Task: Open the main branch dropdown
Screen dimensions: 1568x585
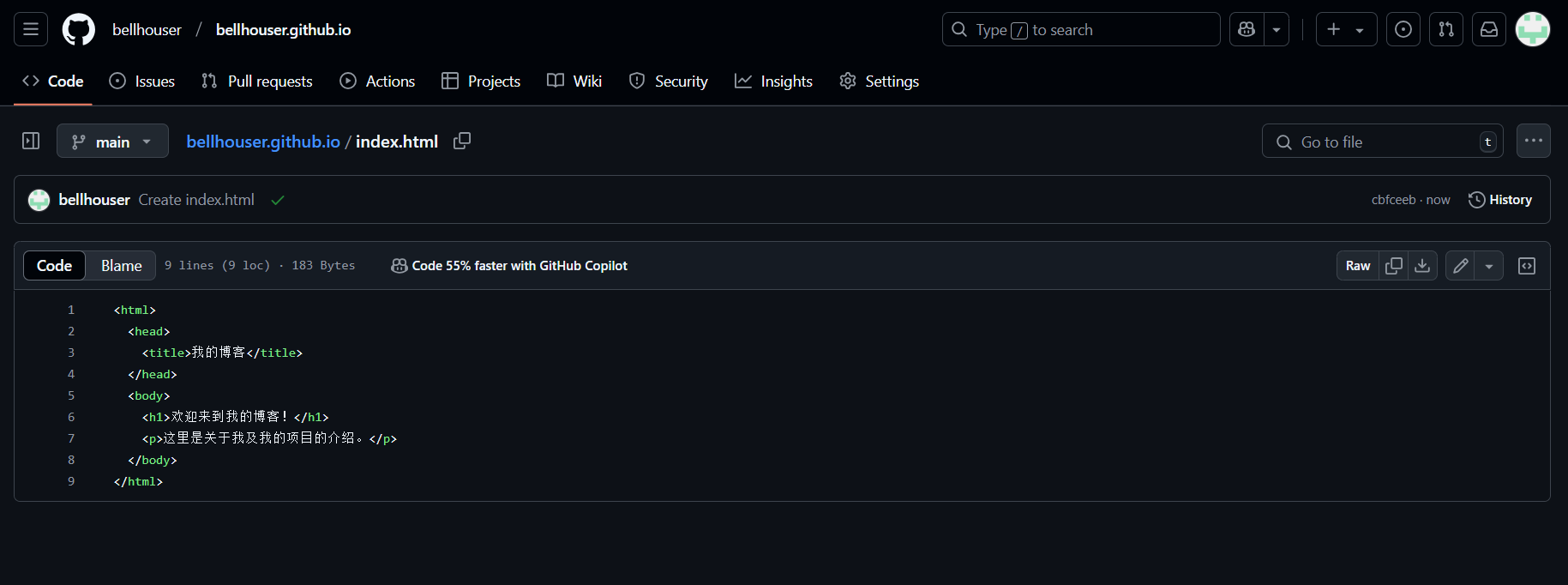Action: point(112,142)
